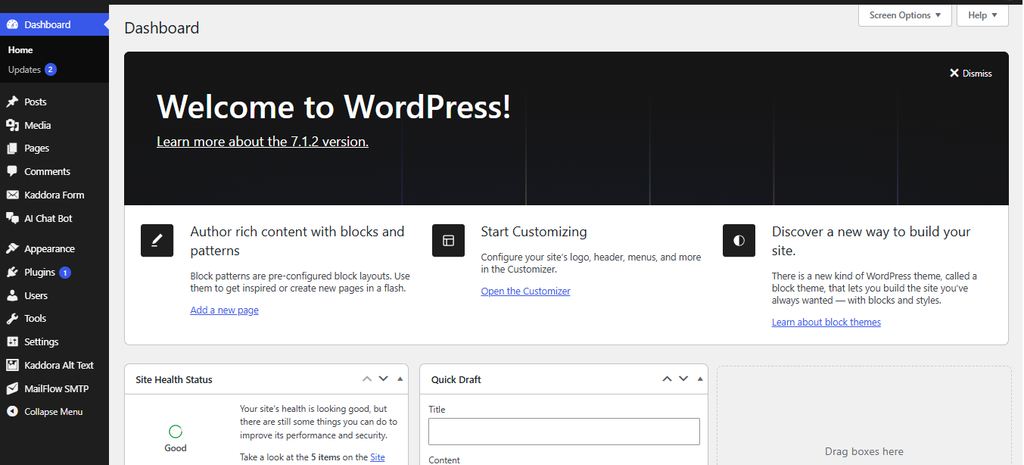This screenshot has height=465, width=1024.
Task: Click the green Good health circle indicator
Action: (x=175, y=431)
